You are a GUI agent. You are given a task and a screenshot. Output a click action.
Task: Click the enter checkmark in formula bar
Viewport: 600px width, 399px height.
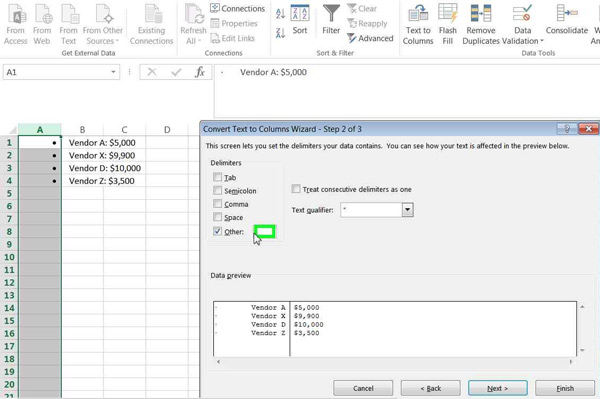coord(176,72)
